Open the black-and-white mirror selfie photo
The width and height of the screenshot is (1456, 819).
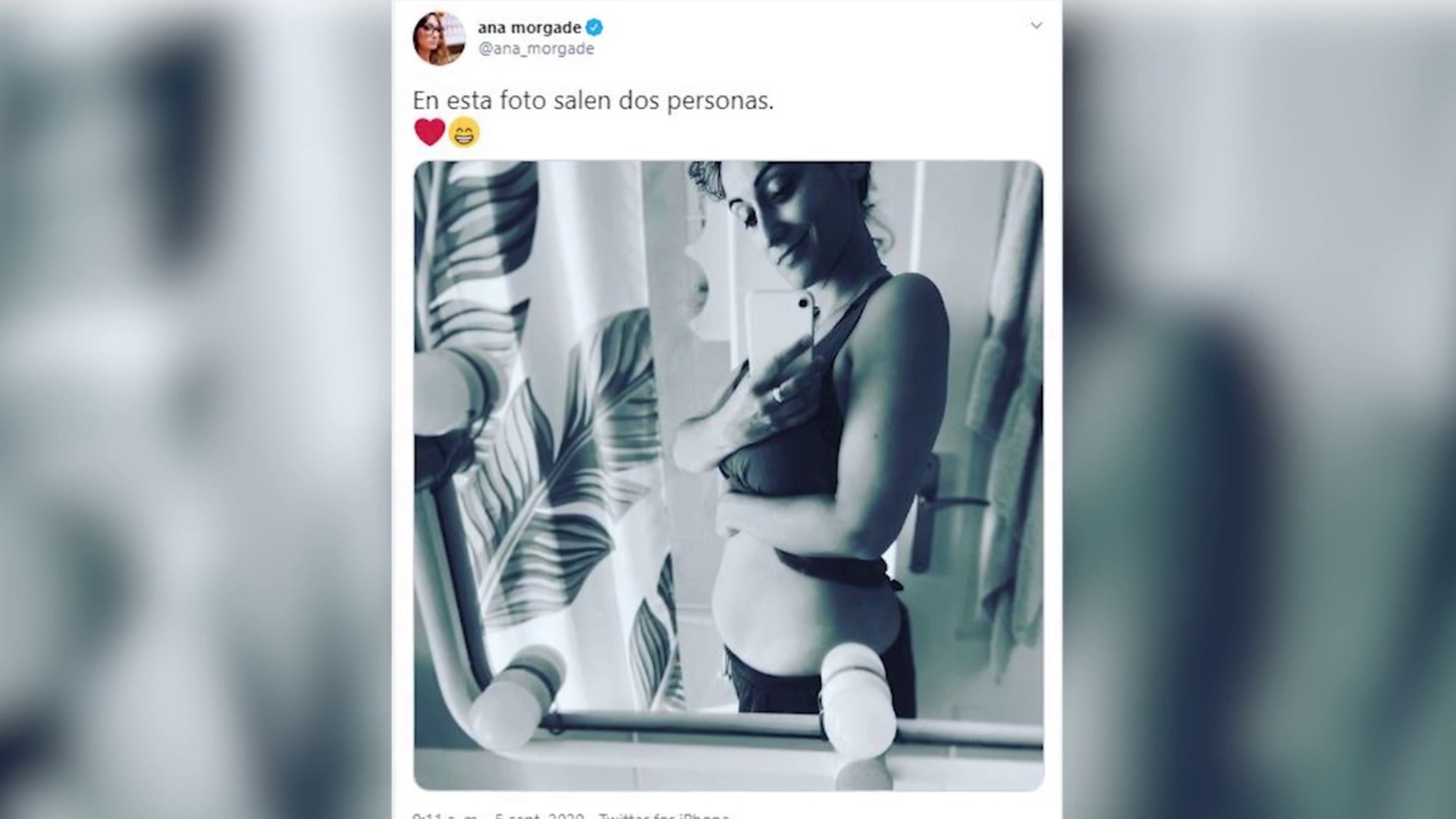[728, 475]
